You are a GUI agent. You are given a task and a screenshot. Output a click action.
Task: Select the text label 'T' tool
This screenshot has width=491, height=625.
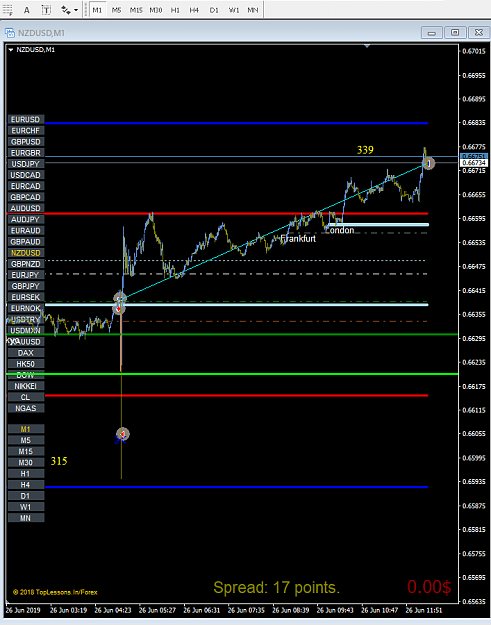(x=46, y=10)
